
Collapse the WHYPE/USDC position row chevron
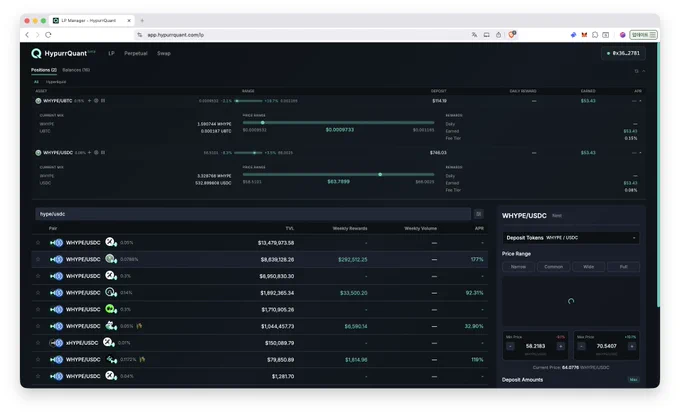641,153
